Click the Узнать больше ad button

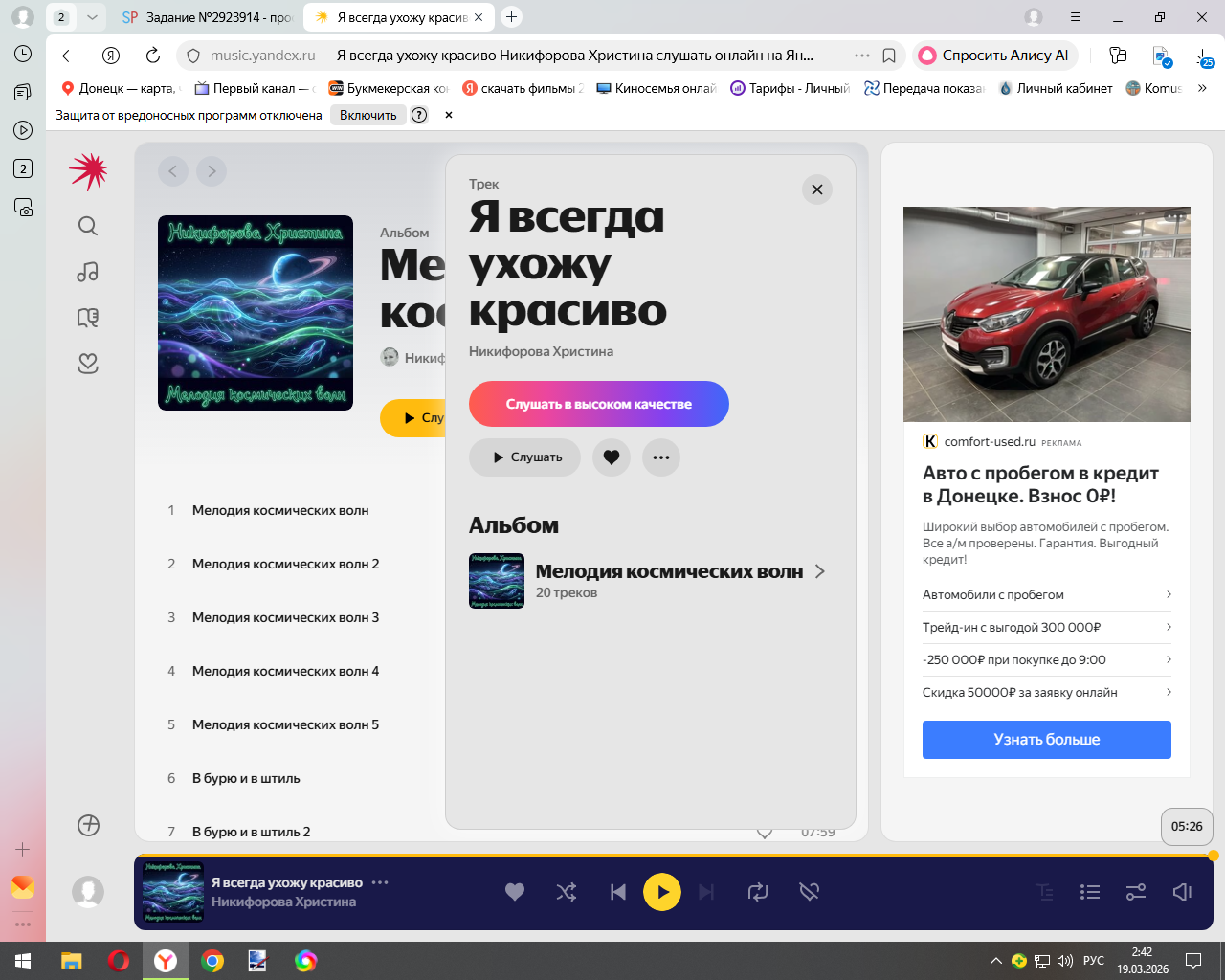click(x=1046, y=740)
